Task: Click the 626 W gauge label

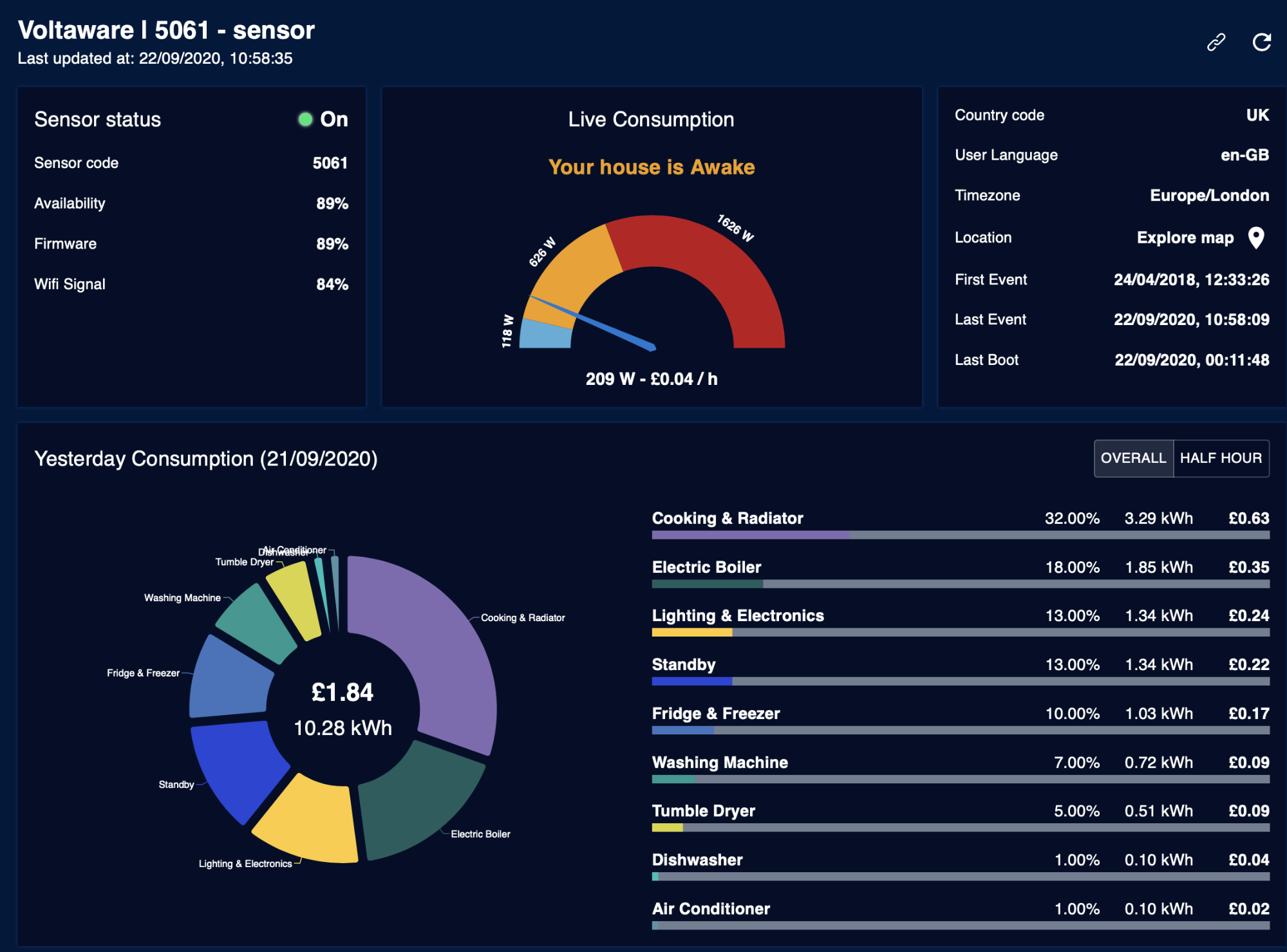Action: pyautogui.click(x=542, y=252)
